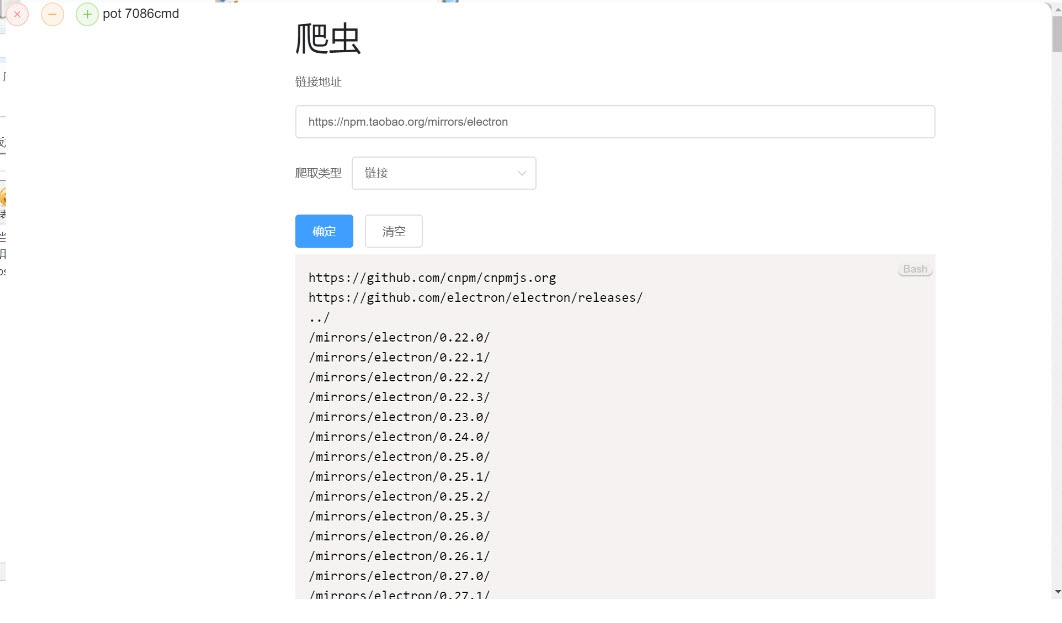Click the 爬虫 page heading
Screen dimensions: 1062x623
coord(328,39)
